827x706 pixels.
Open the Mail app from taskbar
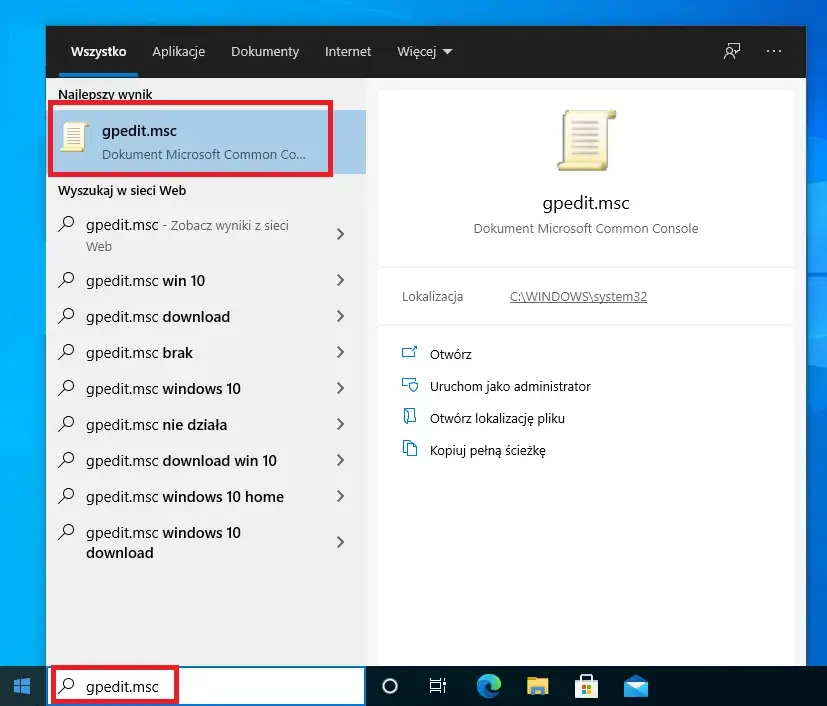635,686
